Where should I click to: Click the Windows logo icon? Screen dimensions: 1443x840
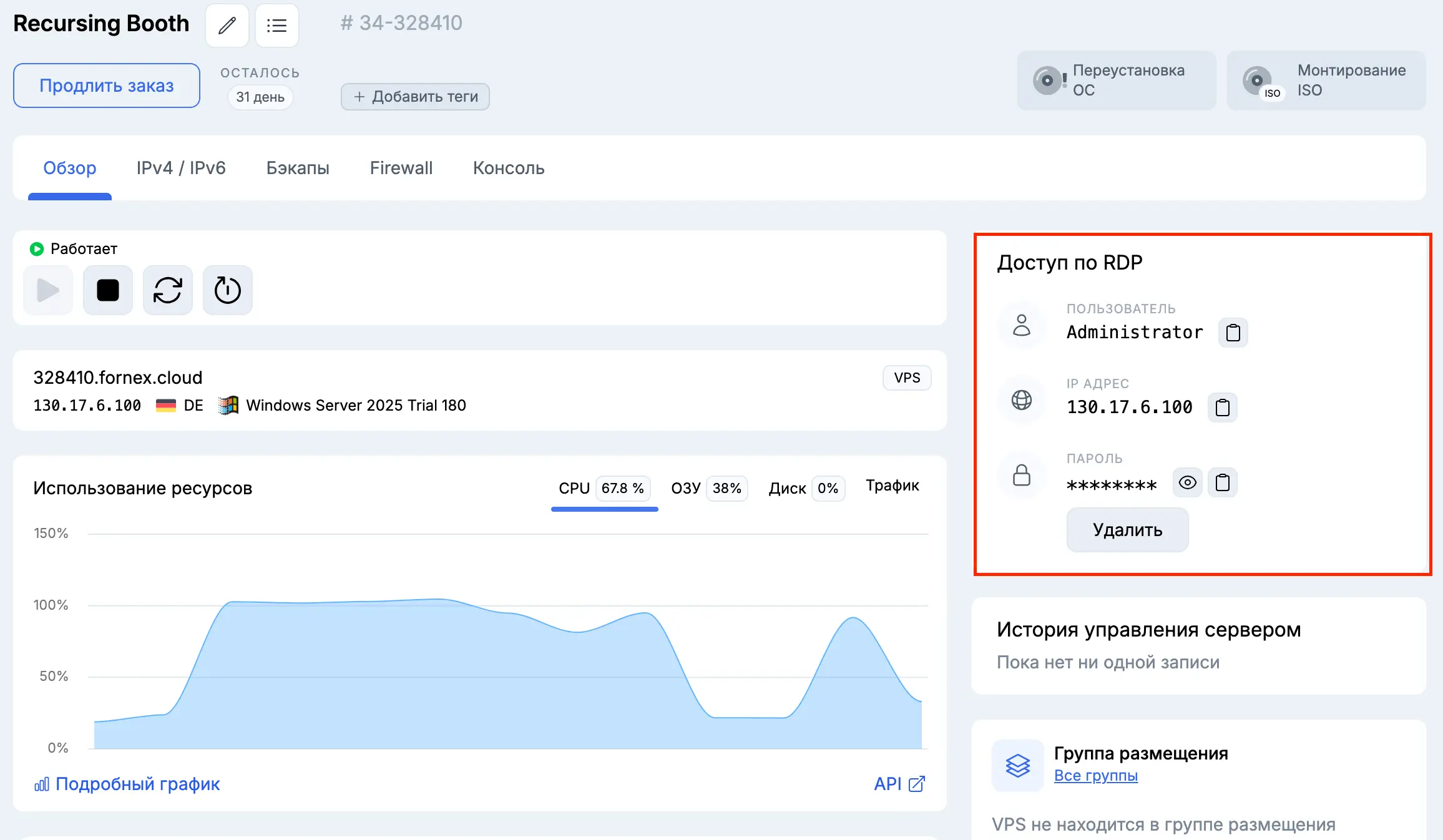tap(228, 405)
